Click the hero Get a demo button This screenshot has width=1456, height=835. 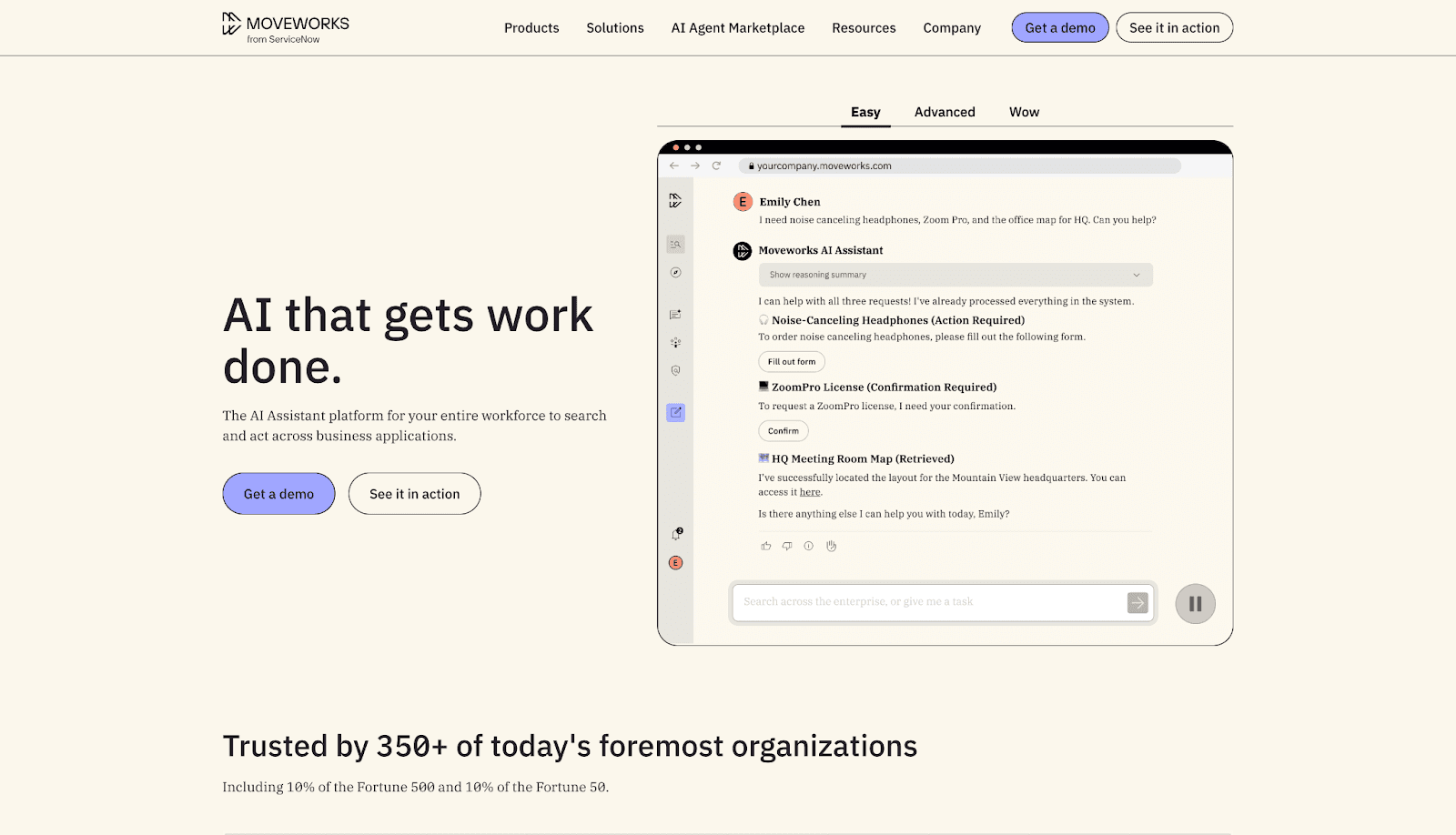coord(278,494)
